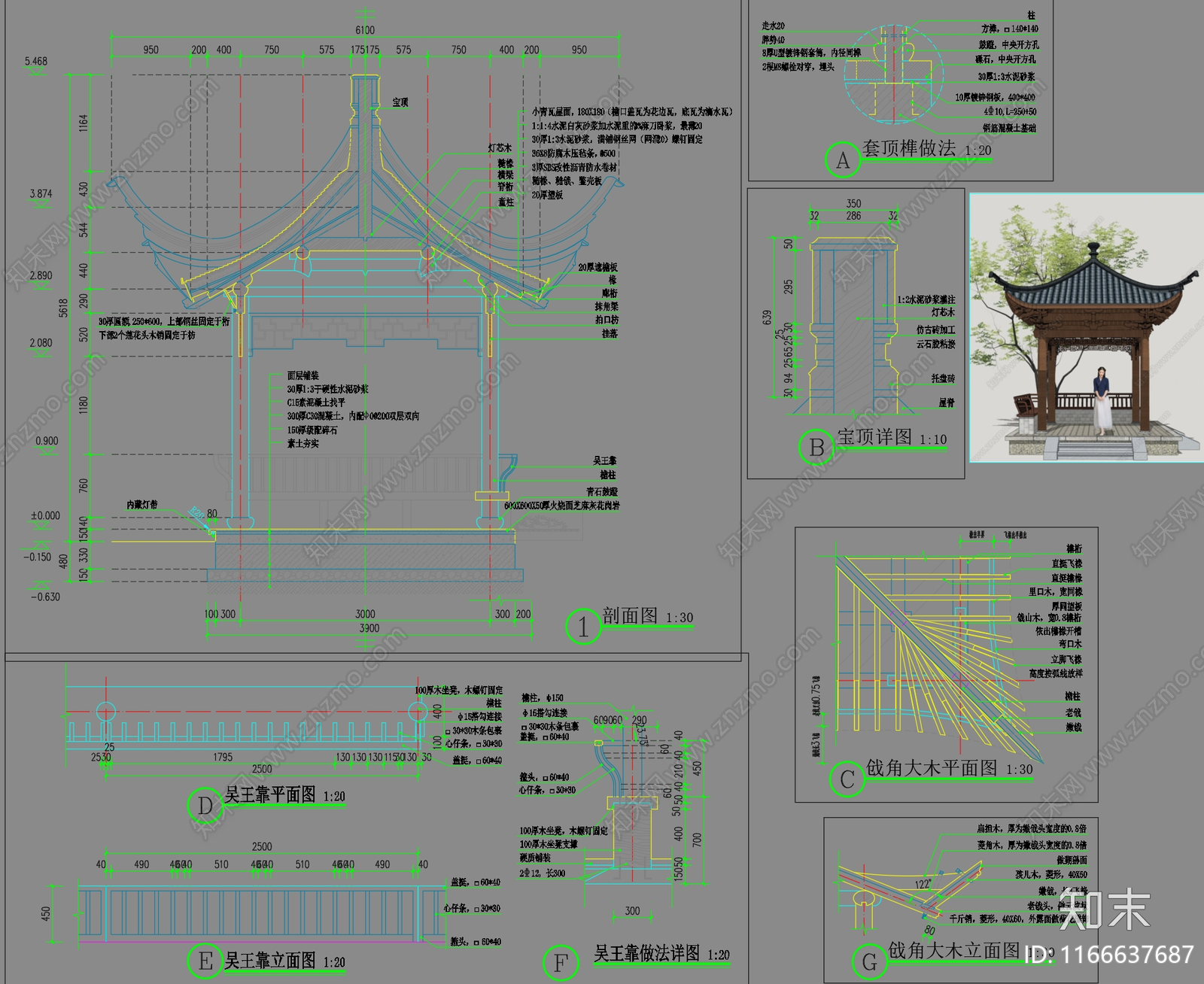Click the base dimension 3000
Image resolution: width=1204 pixels, height=984 pixels.
[365, 614]
